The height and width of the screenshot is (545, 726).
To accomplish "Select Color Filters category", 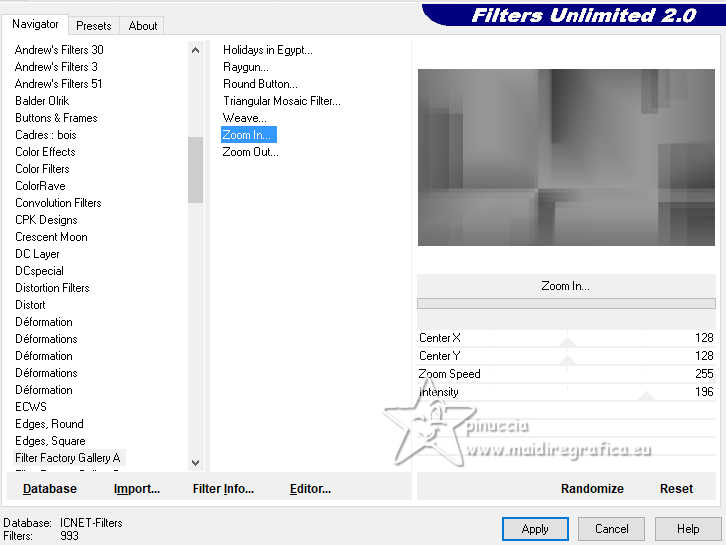I will (42, 169).
